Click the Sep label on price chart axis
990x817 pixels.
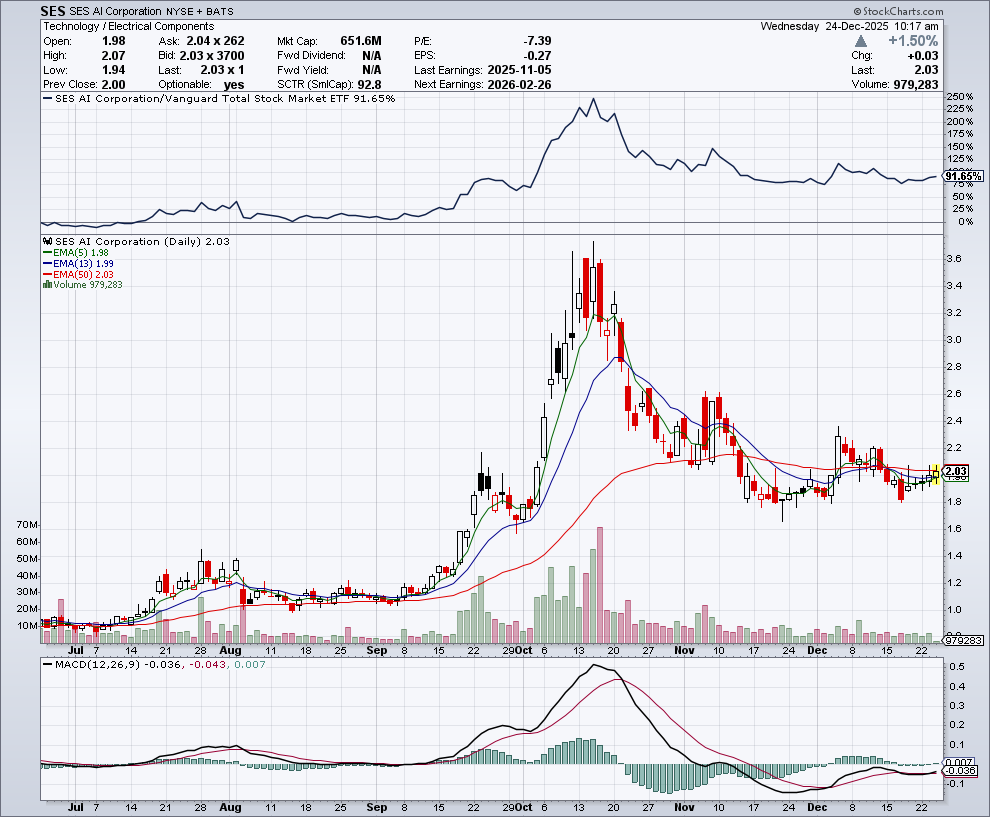pyautogui.click(x=376, y=650)
